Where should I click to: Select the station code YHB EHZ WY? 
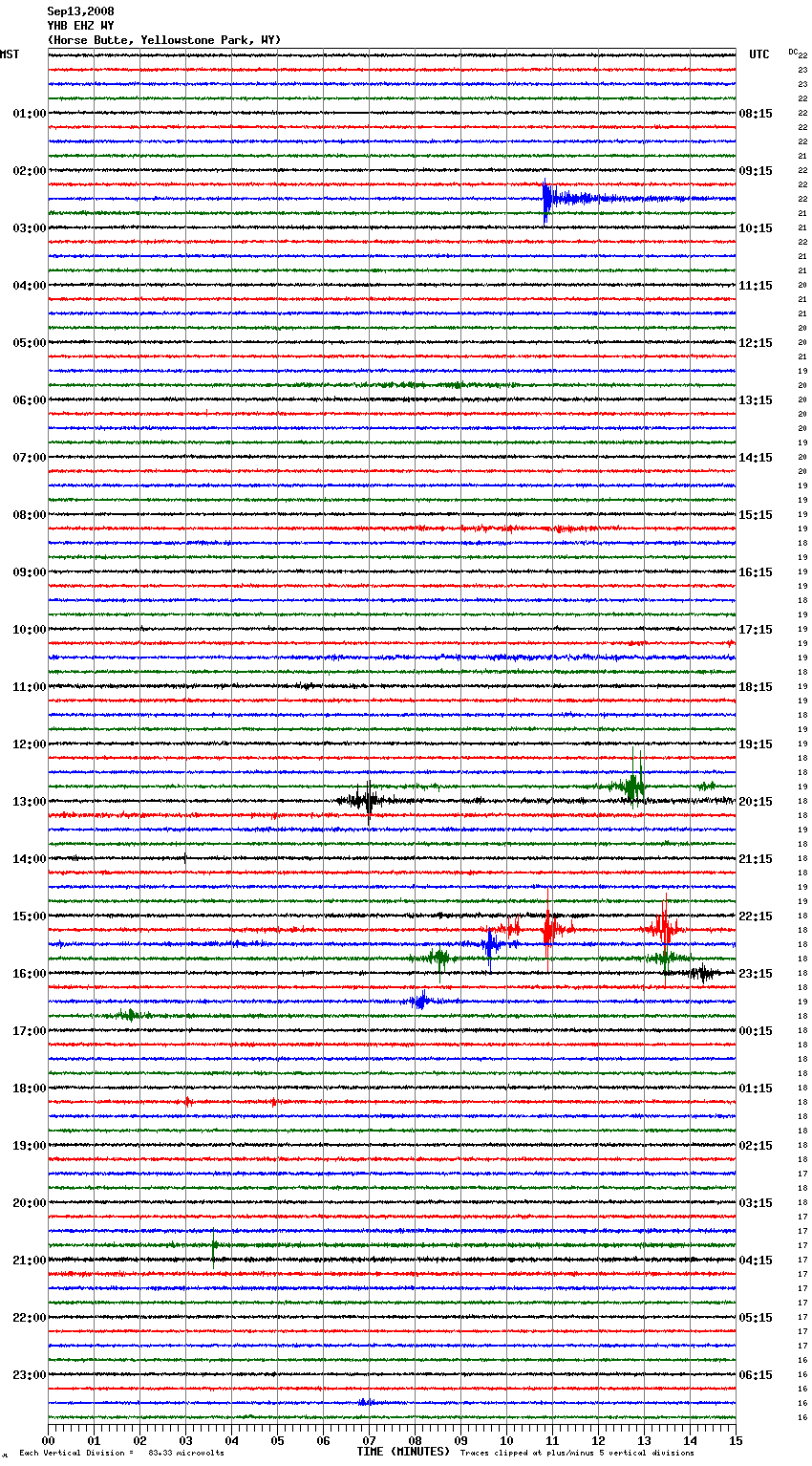click(80, 26)
